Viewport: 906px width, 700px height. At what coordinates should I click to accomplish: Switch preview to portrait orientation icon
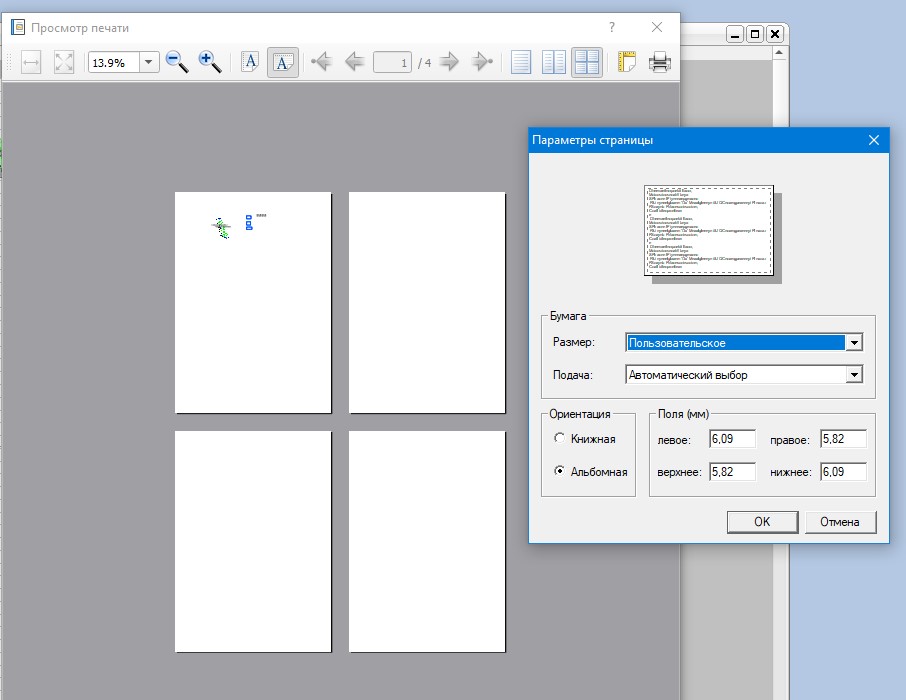[250, 62]
